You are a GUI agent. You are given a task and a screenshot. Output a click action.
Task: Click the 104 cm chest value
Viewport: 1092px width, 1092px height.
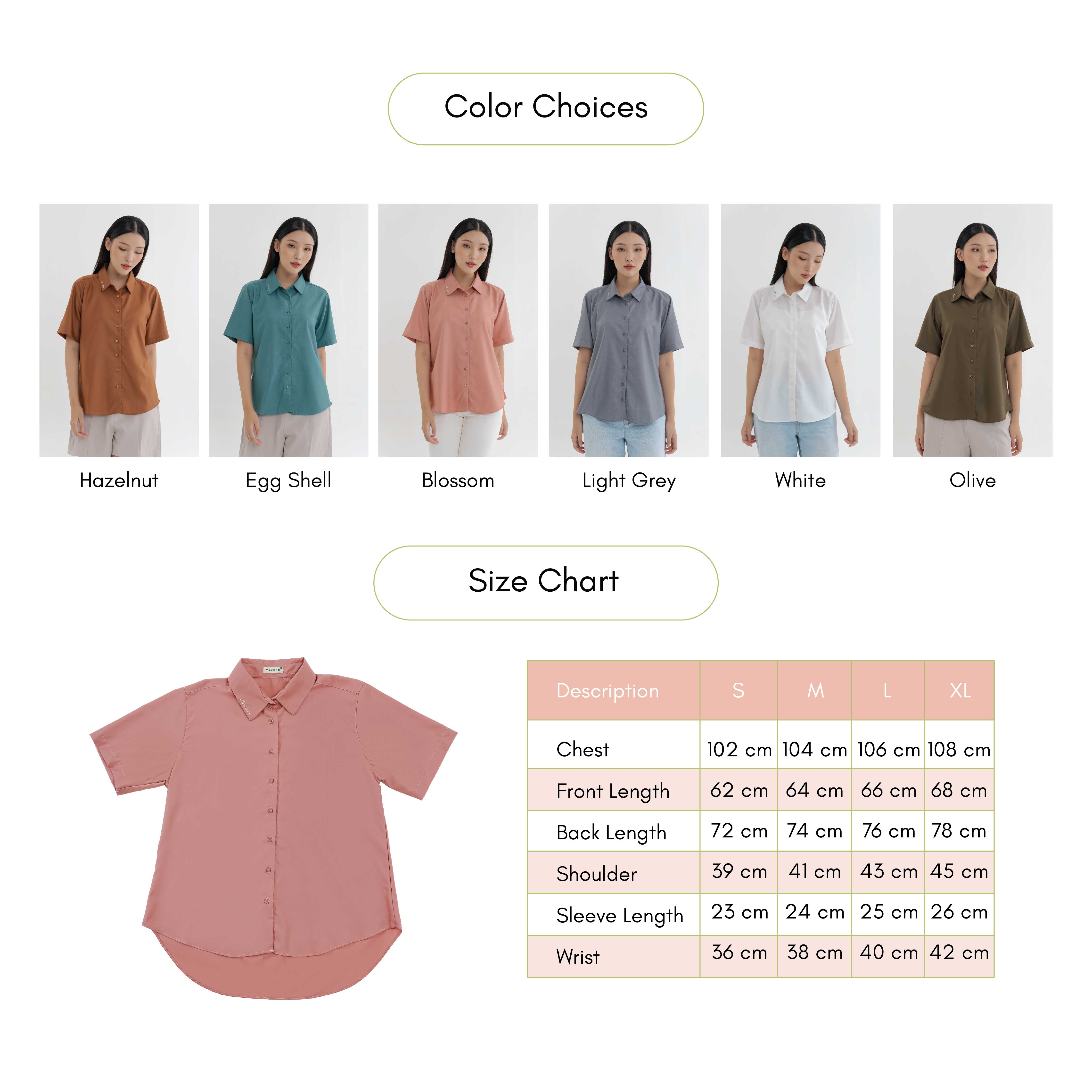pyautogui.click(x=814, y=750)
